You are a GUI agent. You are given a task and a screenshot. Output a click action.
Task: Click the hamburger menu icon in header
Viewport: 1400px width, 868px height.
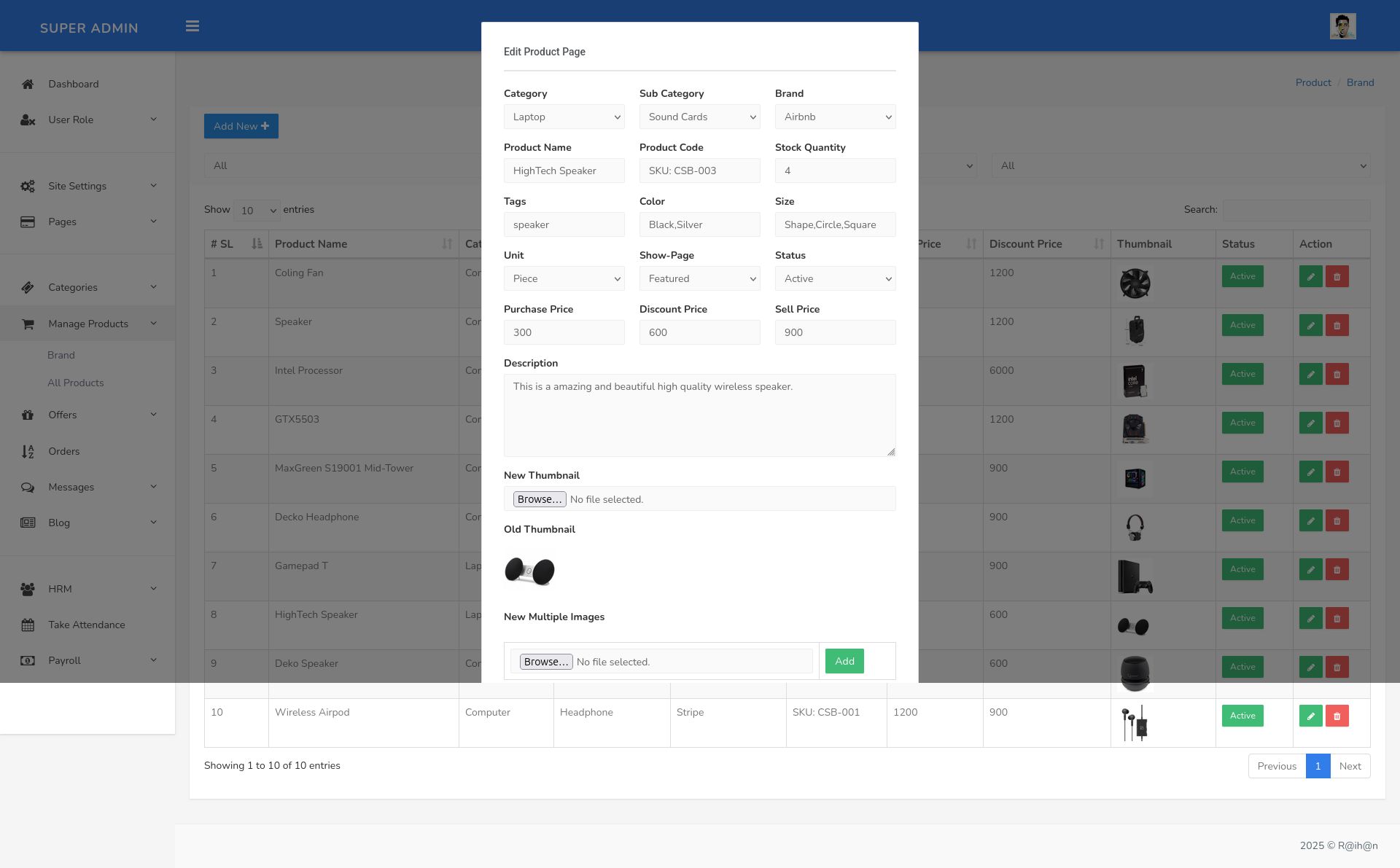click(192, 27)
